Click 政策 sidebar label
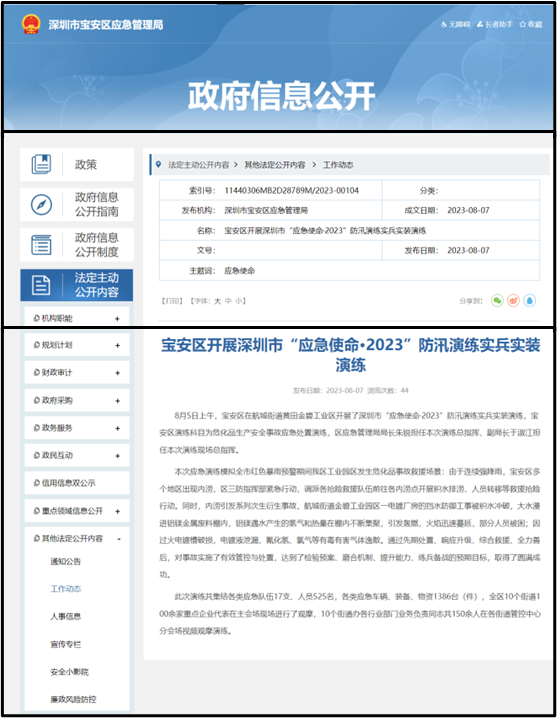 (86, 164)
